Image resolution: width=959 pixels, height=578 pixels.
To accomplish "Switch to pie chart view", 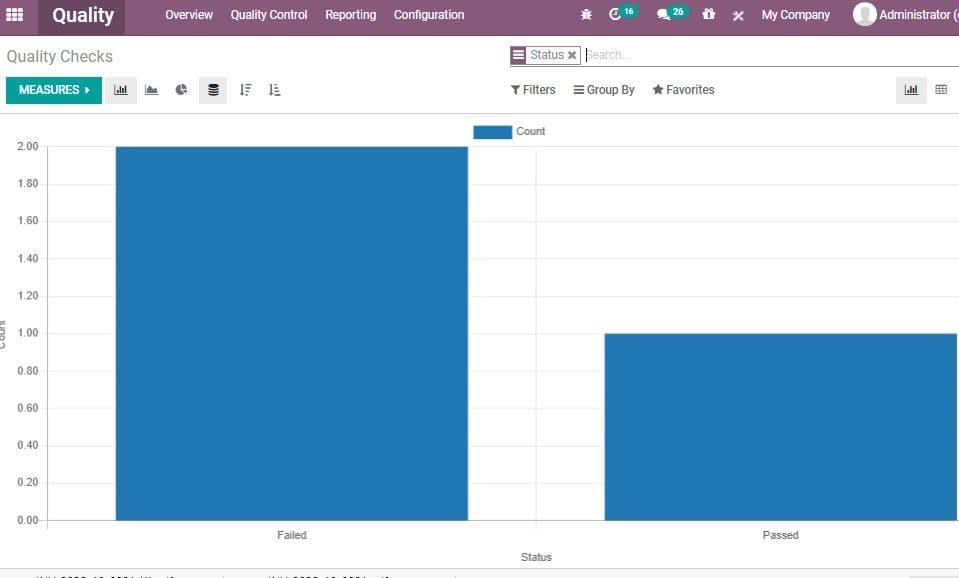I will click(x=181, y=90).
